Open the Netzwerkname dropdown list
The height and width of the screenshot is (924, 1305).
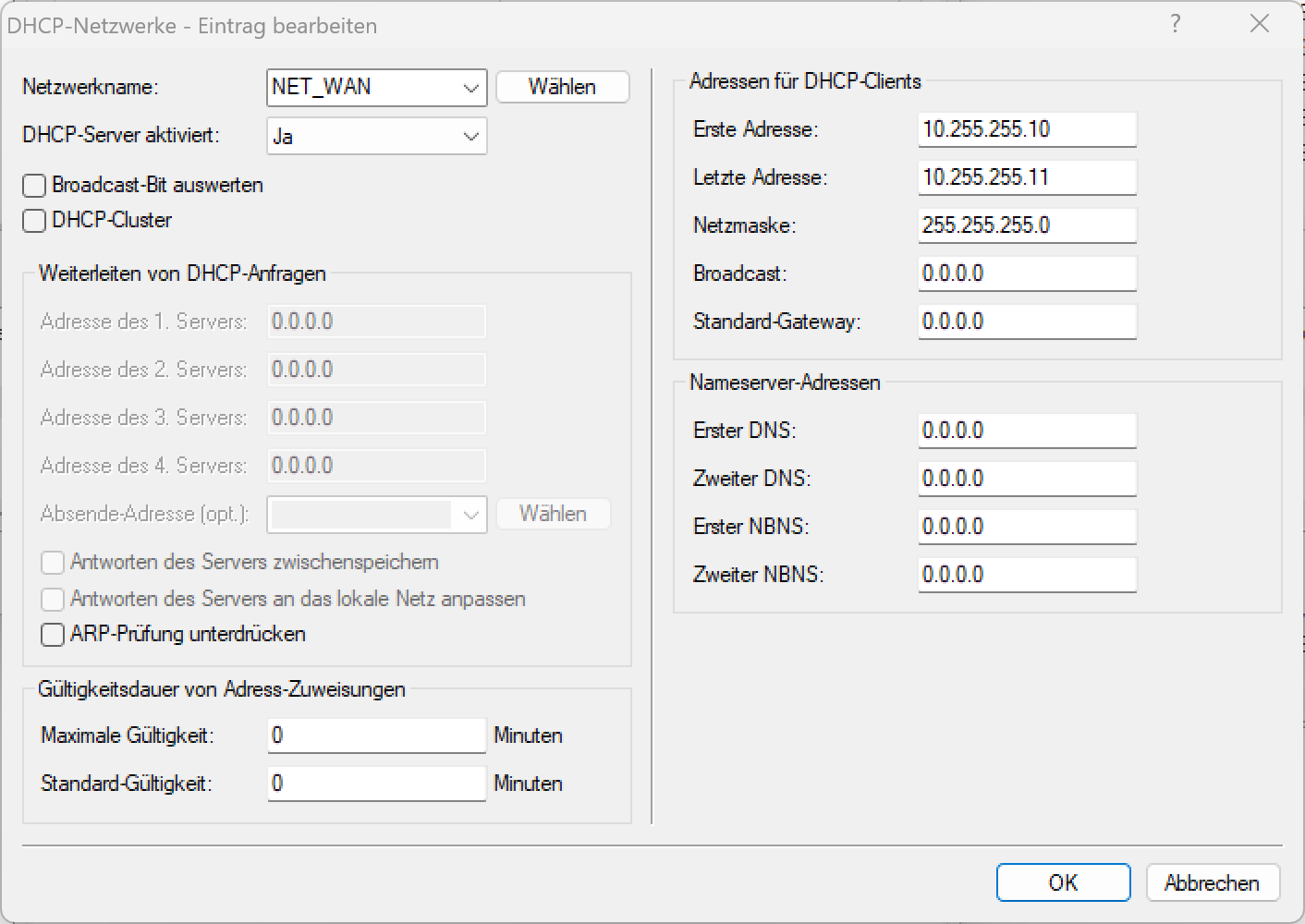[x=470, y=88]
